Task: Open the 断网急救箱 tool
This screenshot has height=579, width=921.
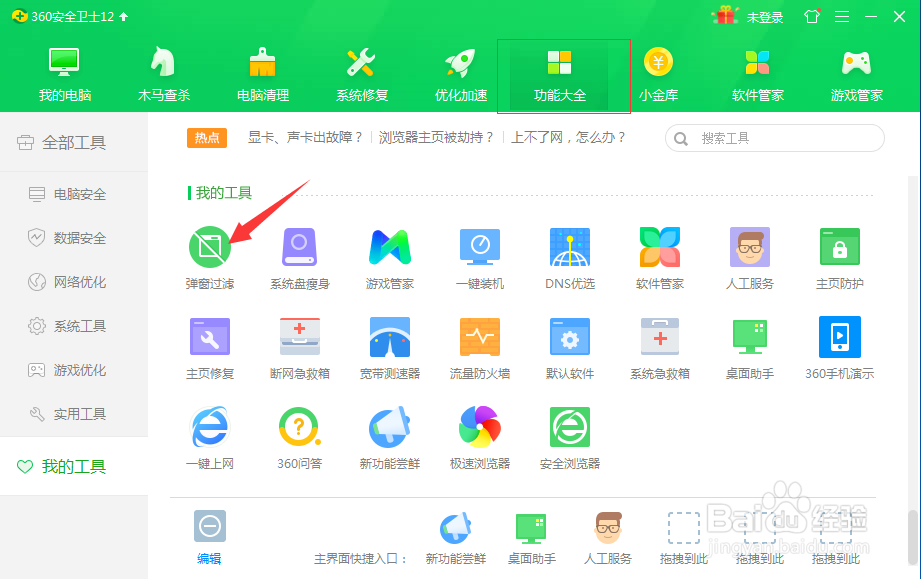Action: tap(300, 348)
